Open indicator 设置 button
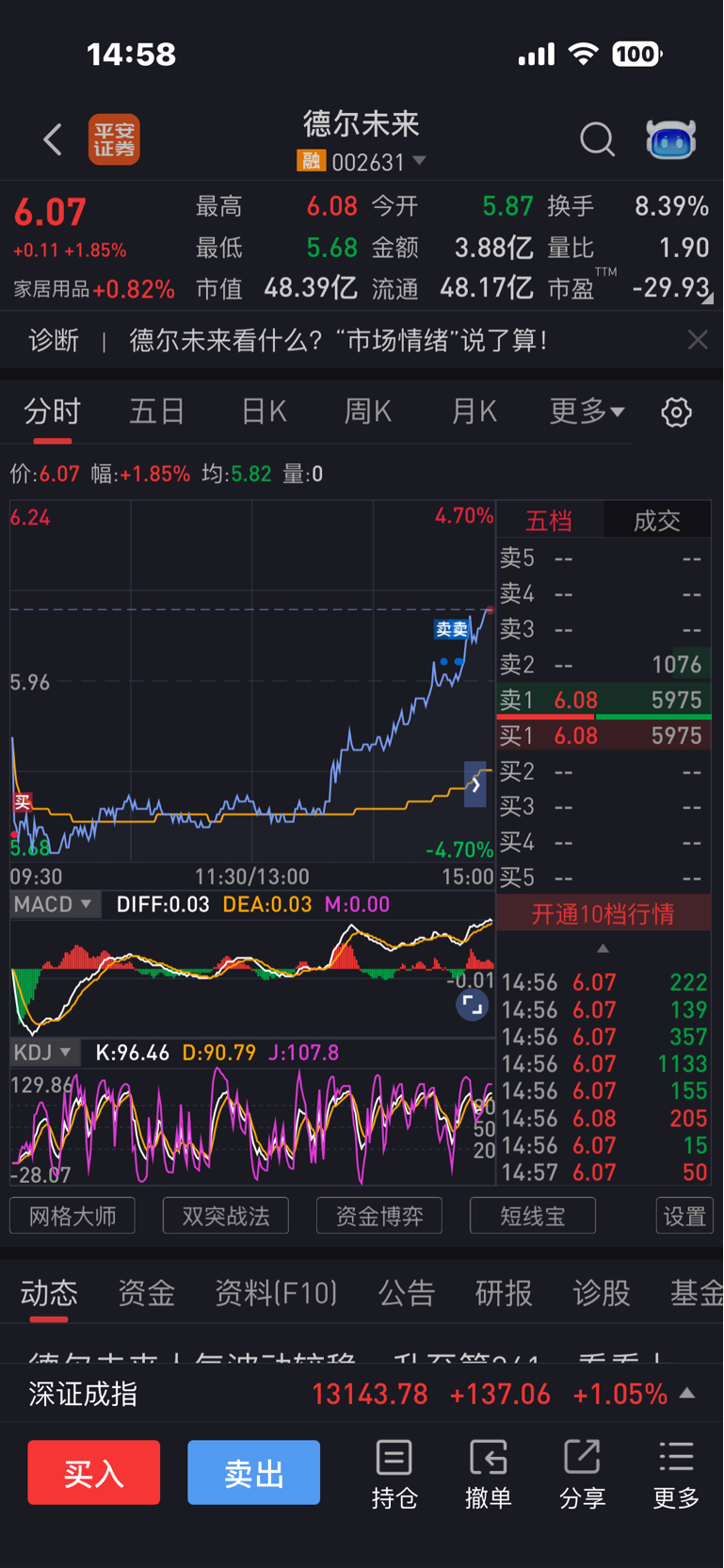The width and height of the screenshot is (724, 1568). [684, 1216]
